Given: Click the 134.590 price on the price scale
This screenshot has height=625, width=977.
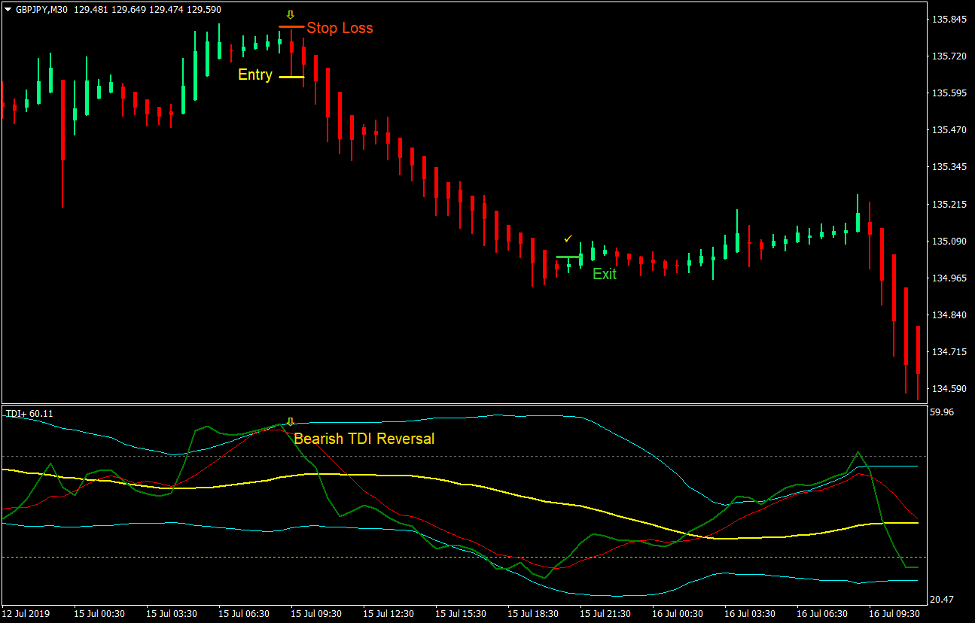Looking at the screenshot, I should 947,389.
